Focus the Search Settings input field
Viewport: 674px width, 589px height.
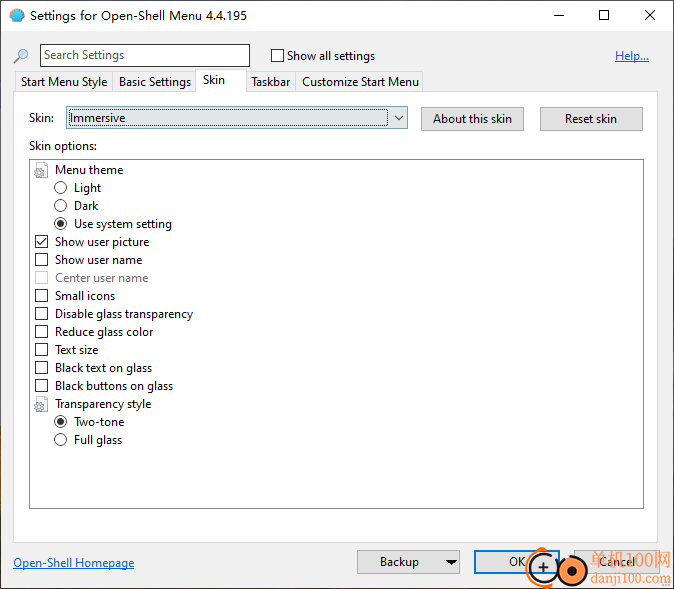click(145, 55)
